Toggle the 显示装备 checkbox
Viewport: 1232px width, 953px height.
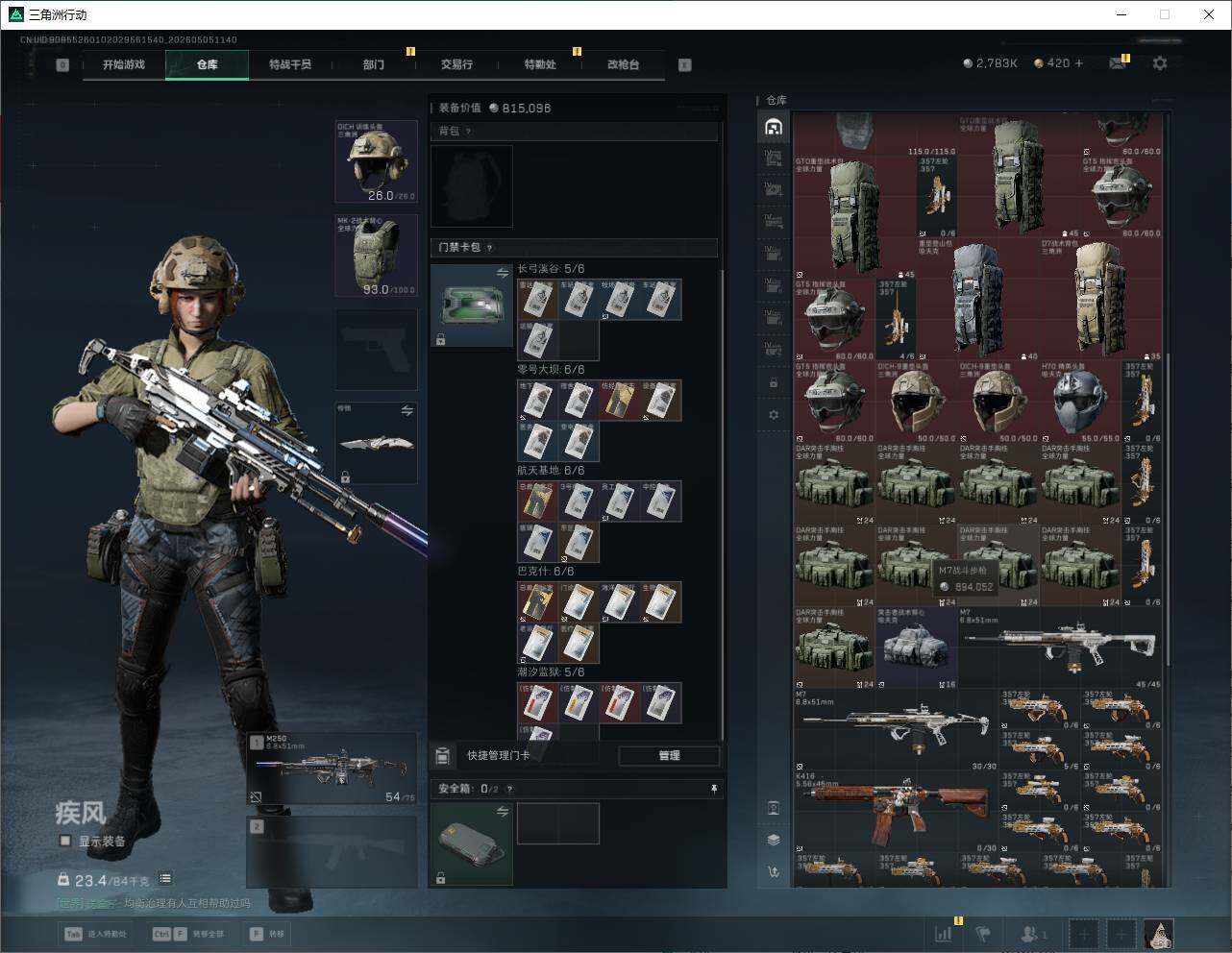65,841
